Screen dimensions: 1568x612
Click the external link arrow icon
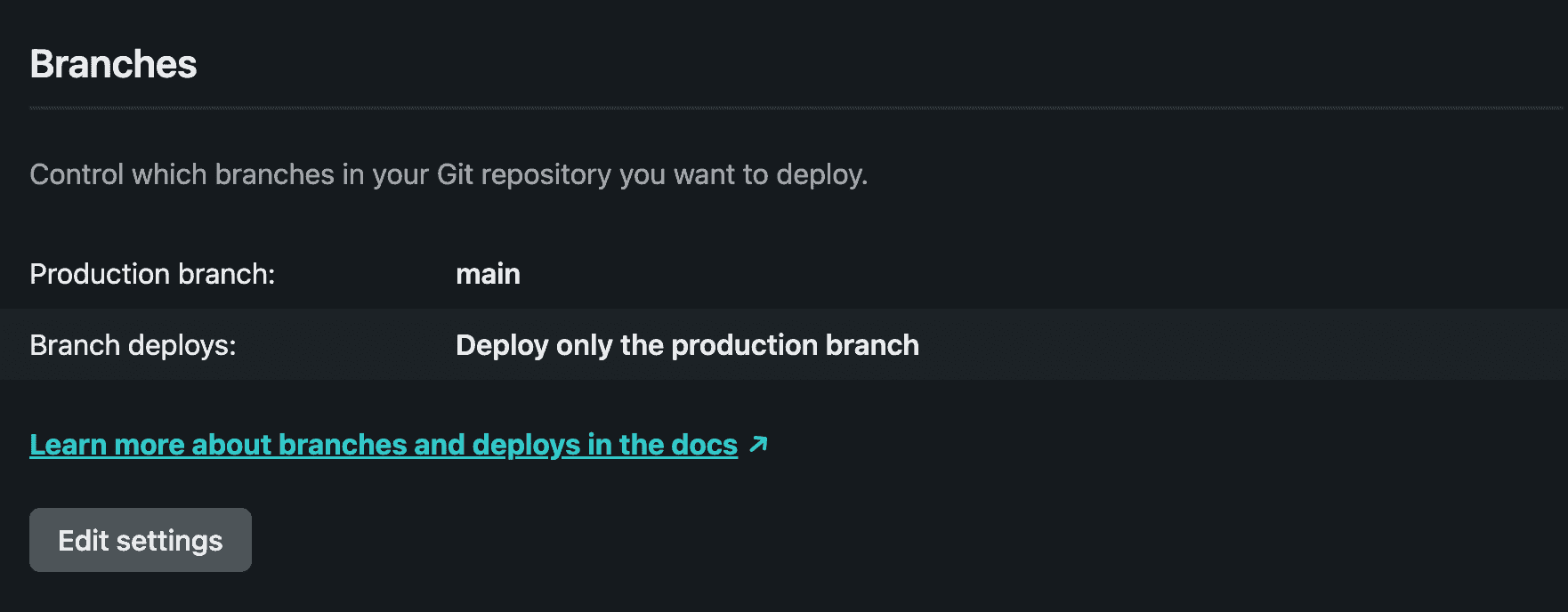[x=758, y=444]
